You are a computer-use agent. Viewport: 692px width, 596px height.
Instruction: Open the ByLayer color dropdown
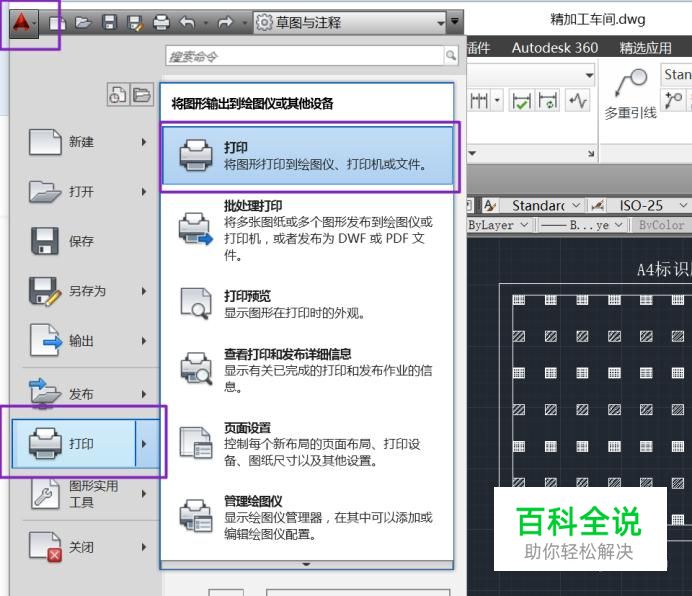click(499, 225)
